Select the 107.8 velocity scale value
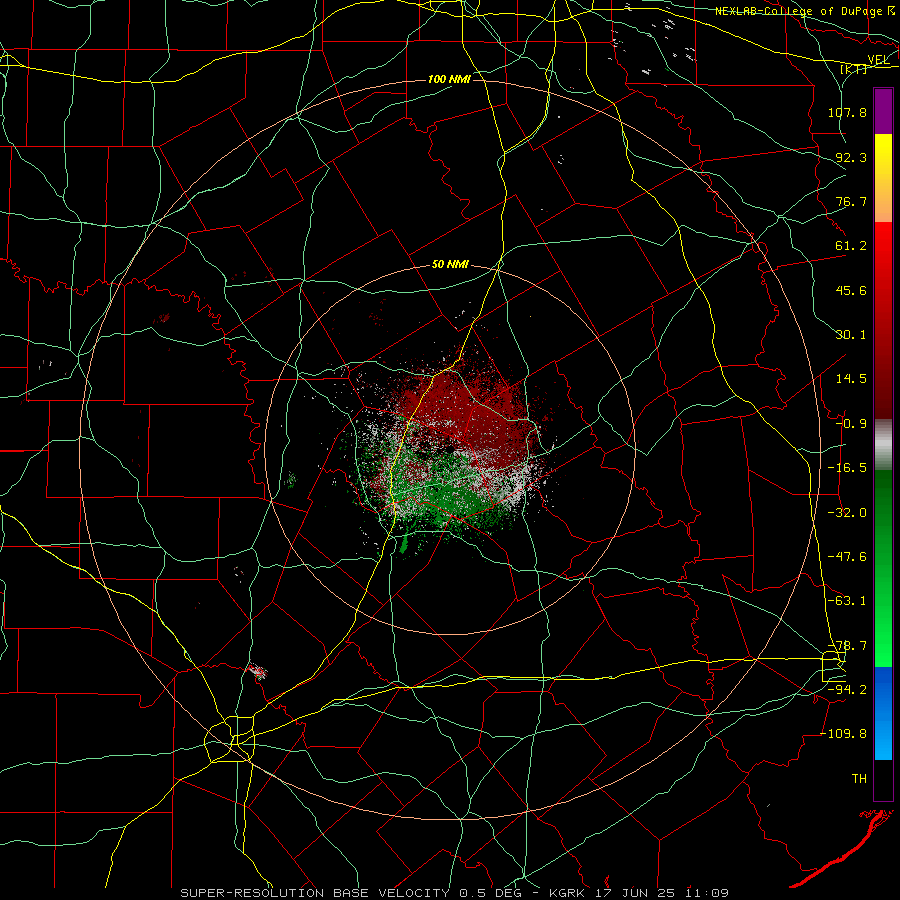The image size is (900, 900). point(847,112)
